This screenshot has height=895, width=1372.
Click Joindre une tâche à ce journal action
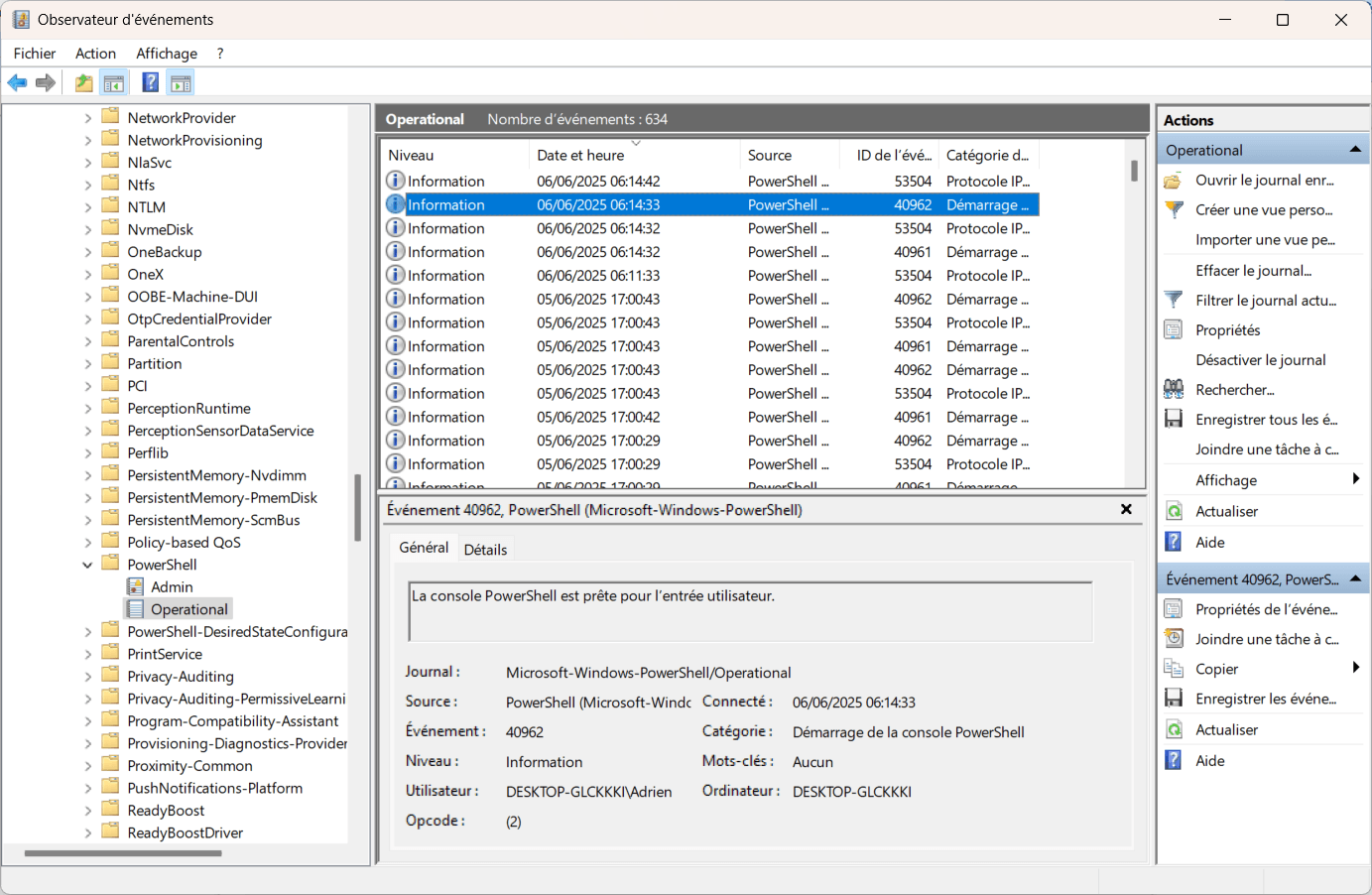point(1267,449)
